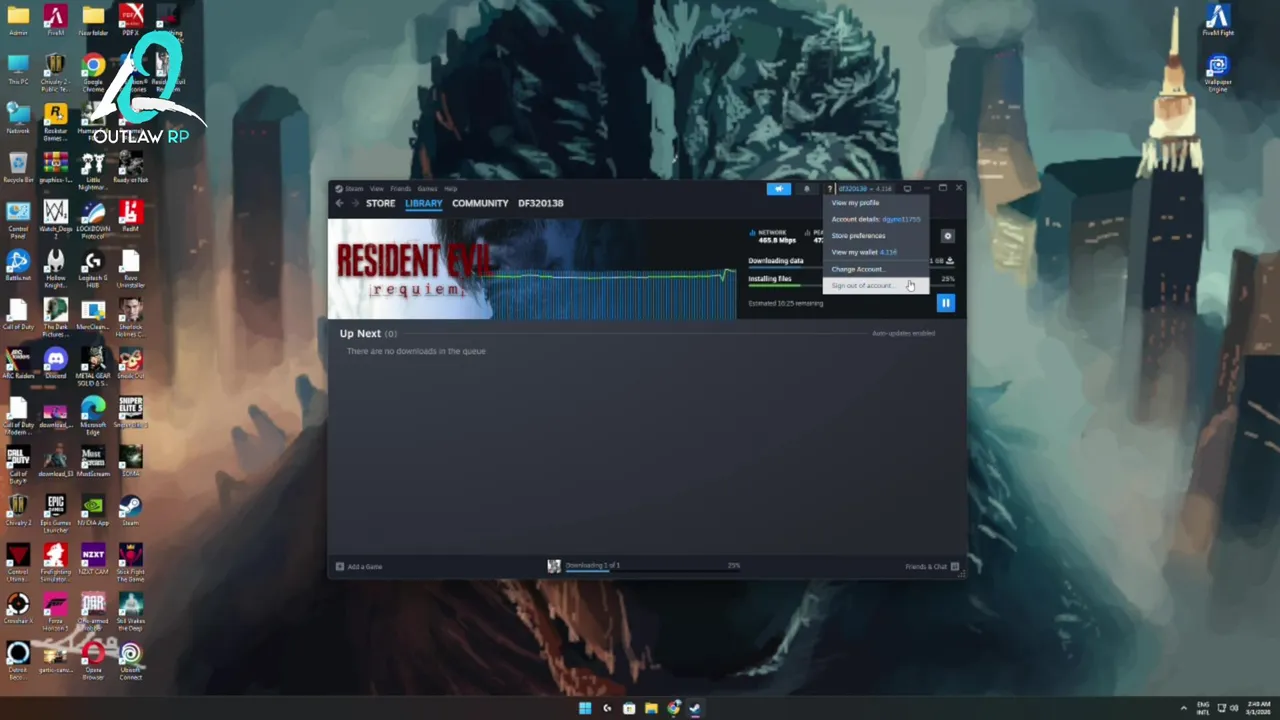The height and width of the screenshot is (720, 1280).
Task: Go to the STORE tab
Action: [x=380, y=203]
